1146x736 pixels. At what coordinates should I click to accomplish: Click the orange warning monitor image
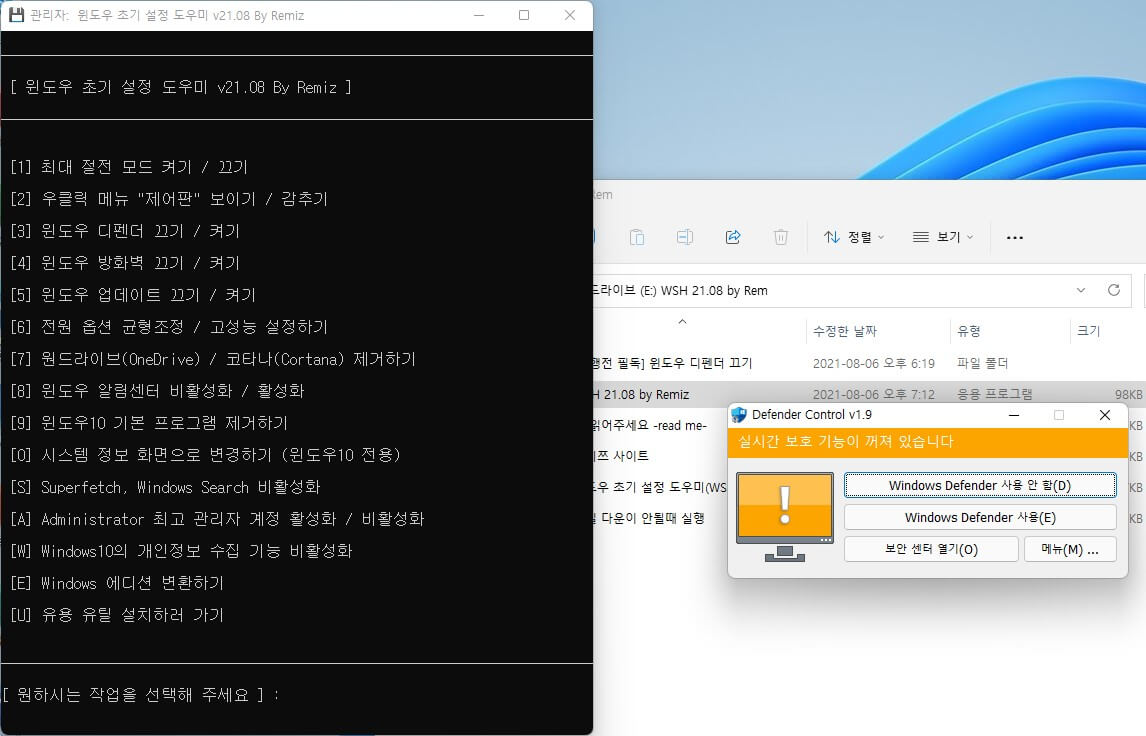[x=785, y=517]
